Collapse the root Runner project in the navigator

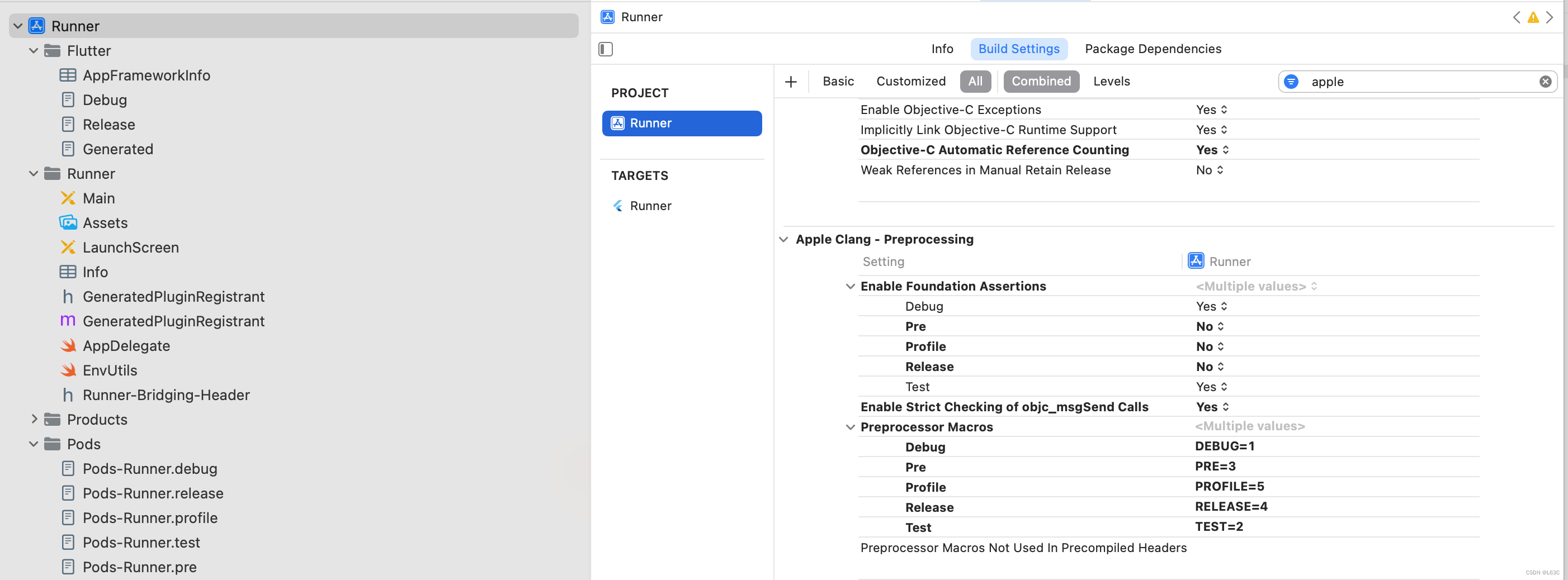[18, 26]
